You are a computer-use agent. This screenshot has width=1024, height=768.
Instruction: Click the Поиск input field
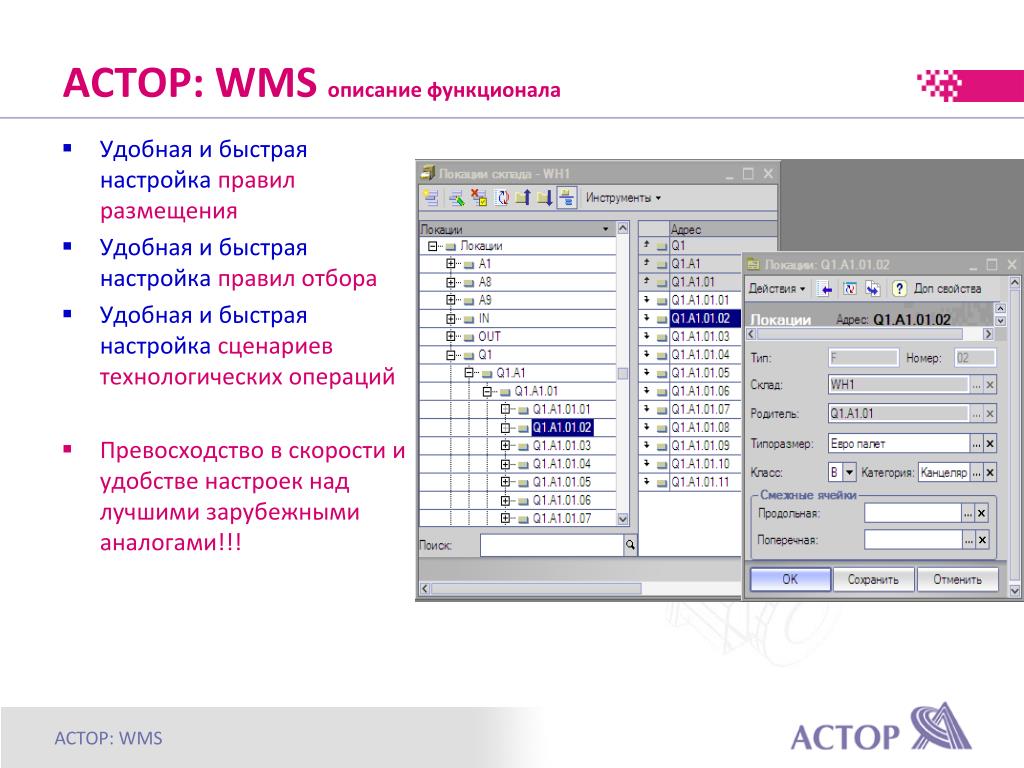point(552,545)
